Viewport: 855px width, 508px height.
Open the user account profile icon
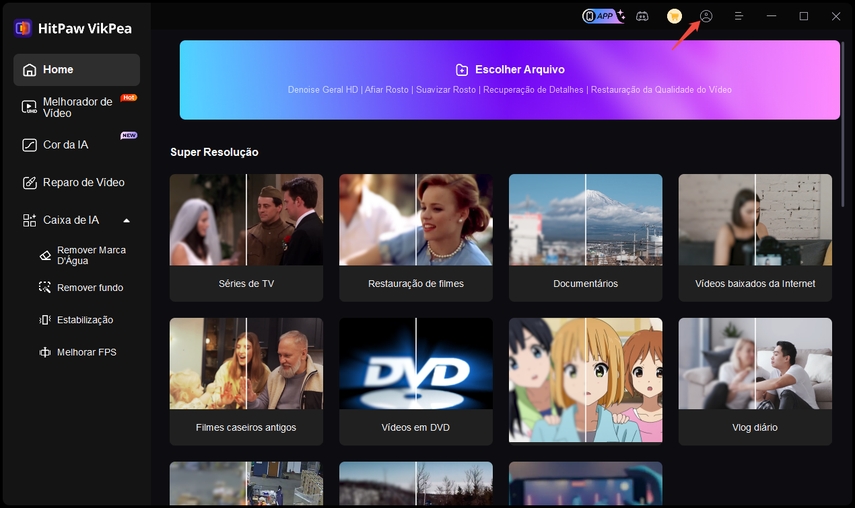point(706,16)
